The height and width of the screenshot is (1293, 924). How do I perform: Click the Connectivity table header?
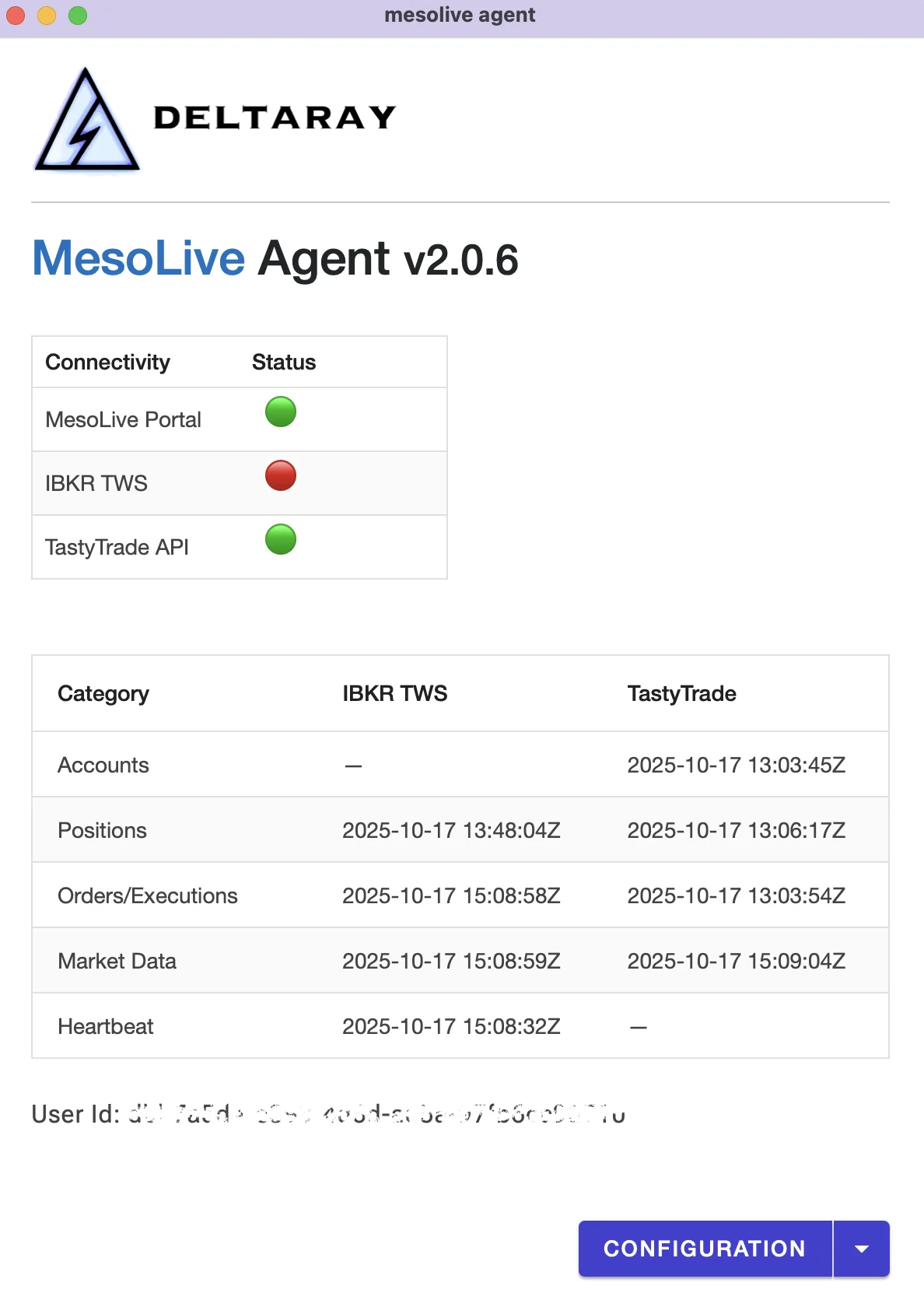coord(107,362)
